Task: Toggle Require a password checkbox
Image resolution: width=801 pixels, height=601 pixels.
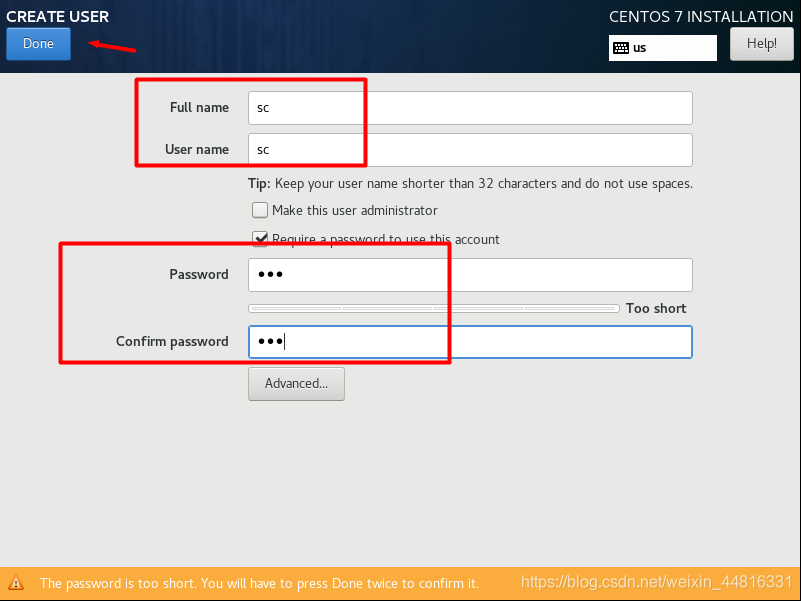Action: [260, 239]
